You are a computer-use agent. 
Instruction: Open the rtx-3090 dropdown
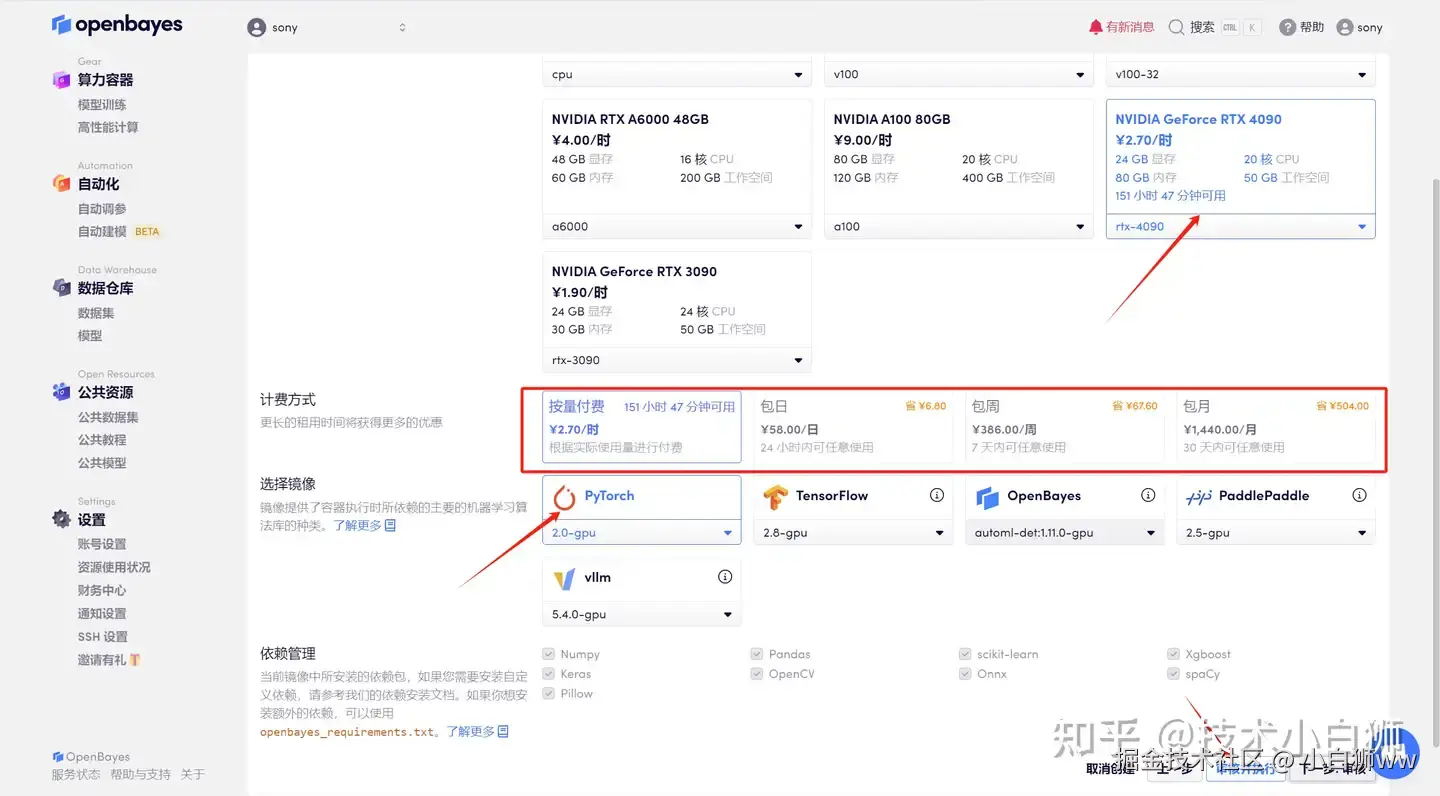677,360
